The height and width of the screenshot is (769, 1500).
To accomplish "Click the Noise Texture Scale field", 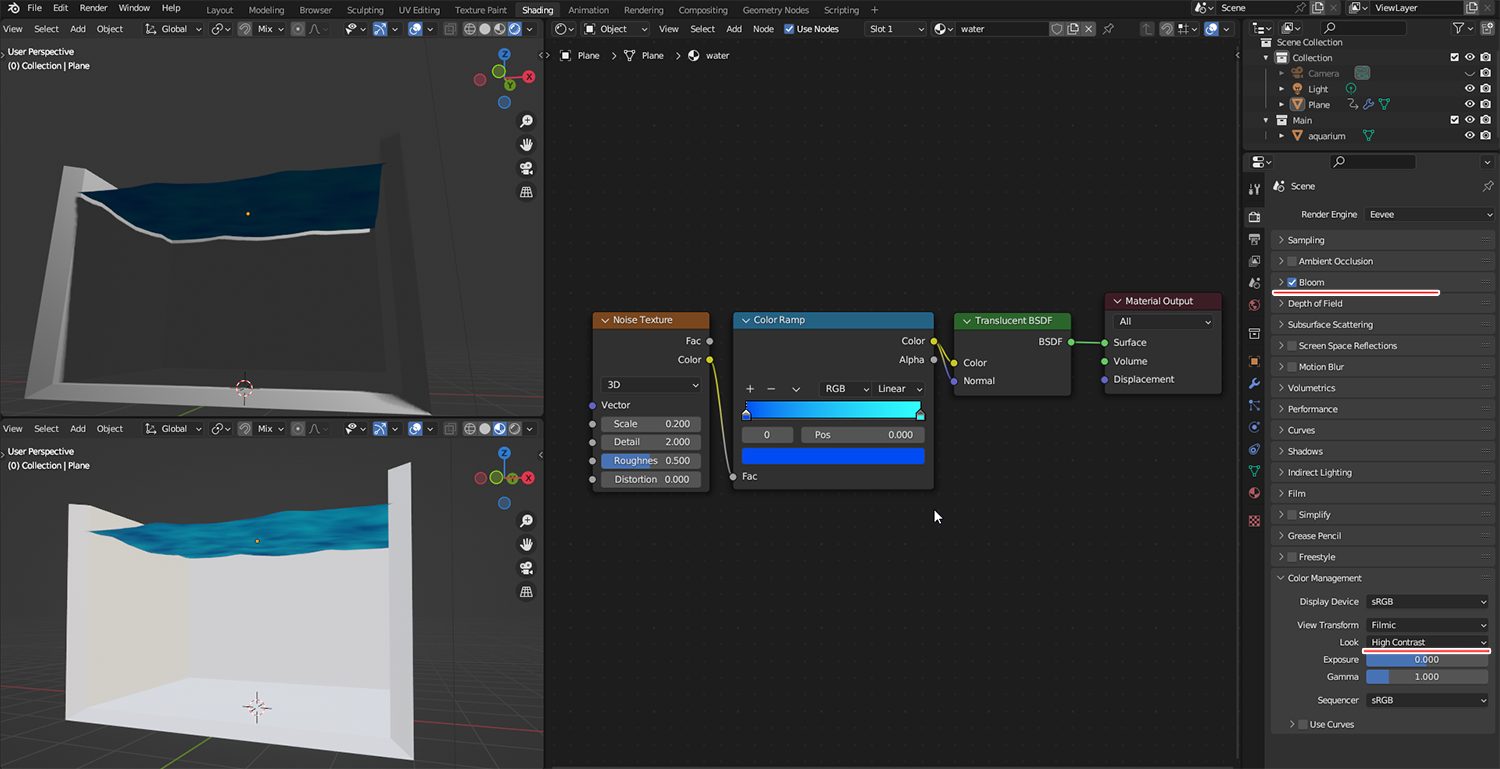I will pos(651,424).
